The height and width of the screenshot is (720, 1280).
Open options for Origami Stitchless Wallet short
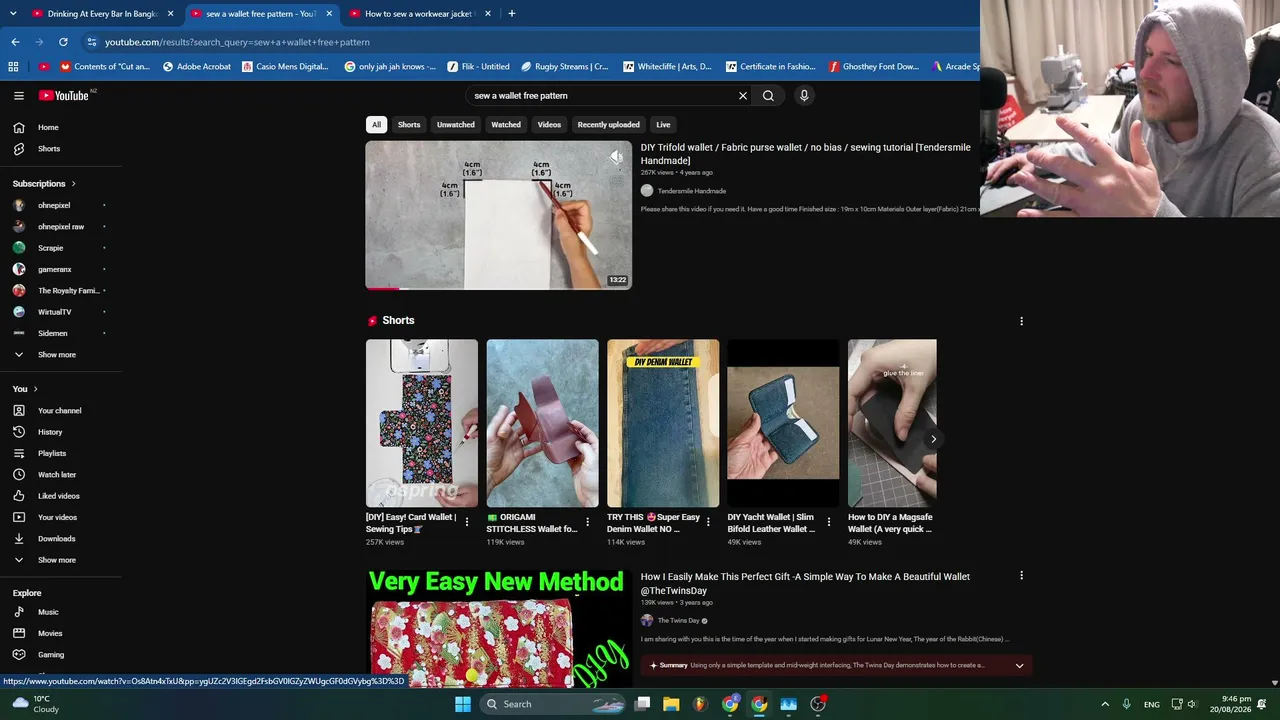588,522
